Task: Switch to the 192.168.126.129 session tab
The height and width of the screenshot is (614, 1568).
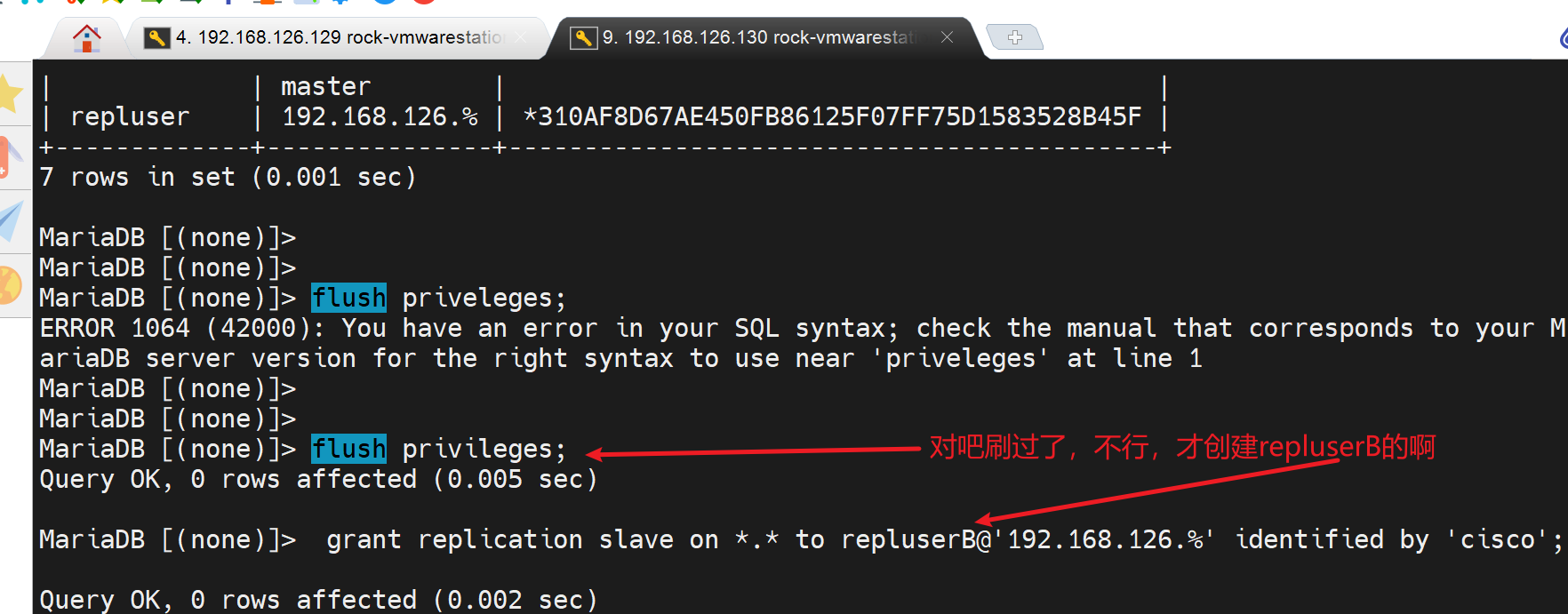Action: click(x=338, y=37)
